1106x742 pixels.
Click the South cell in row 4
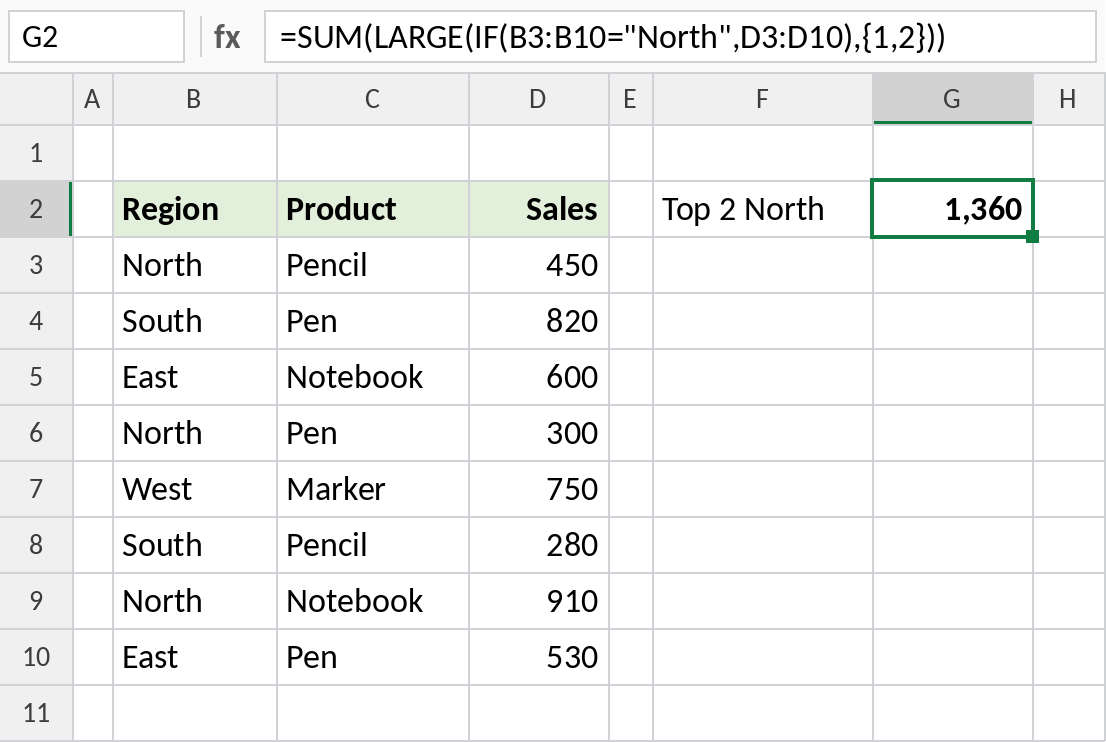pyautogui.click(x=195, y=321)
